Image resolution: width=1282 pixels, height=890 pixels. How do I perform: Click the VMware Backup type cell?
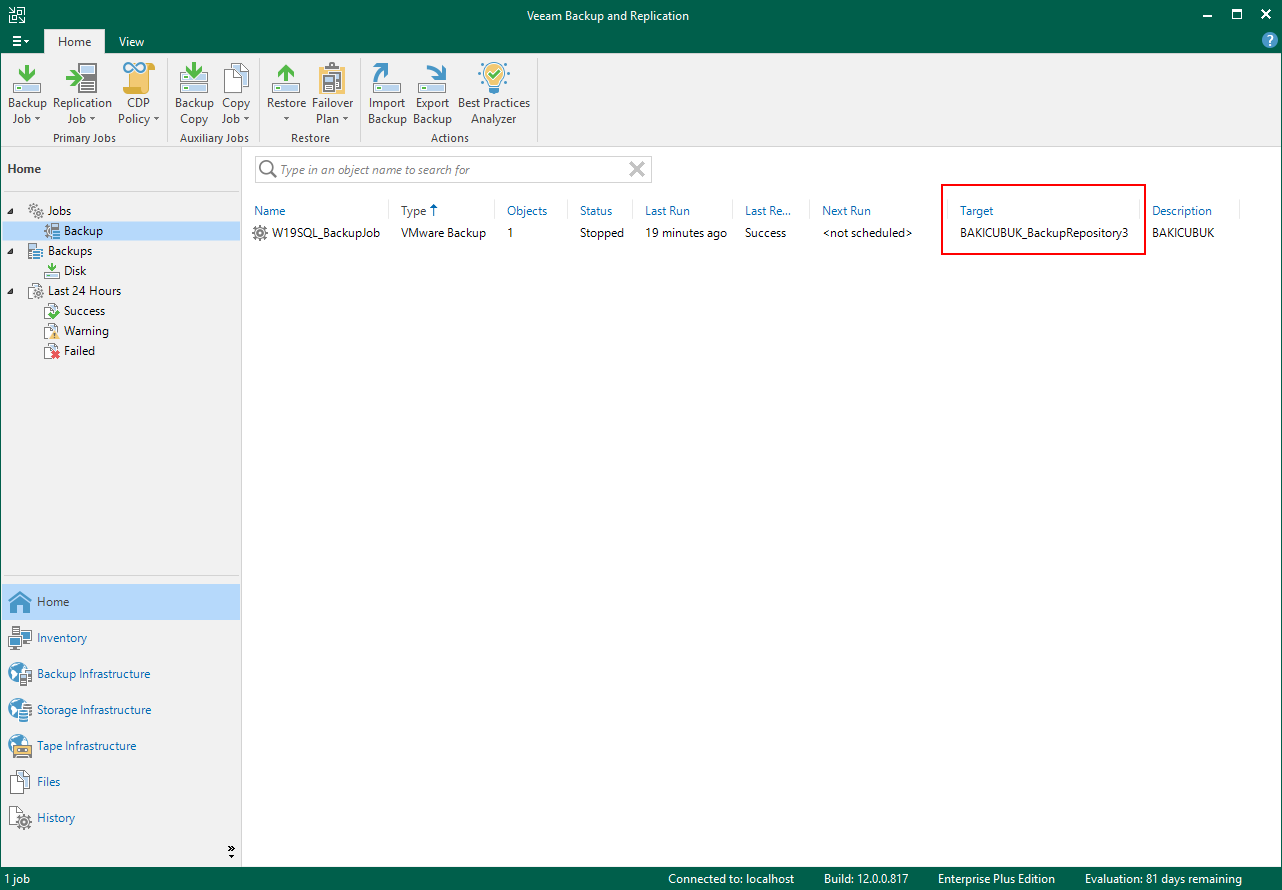click(443, 233)
